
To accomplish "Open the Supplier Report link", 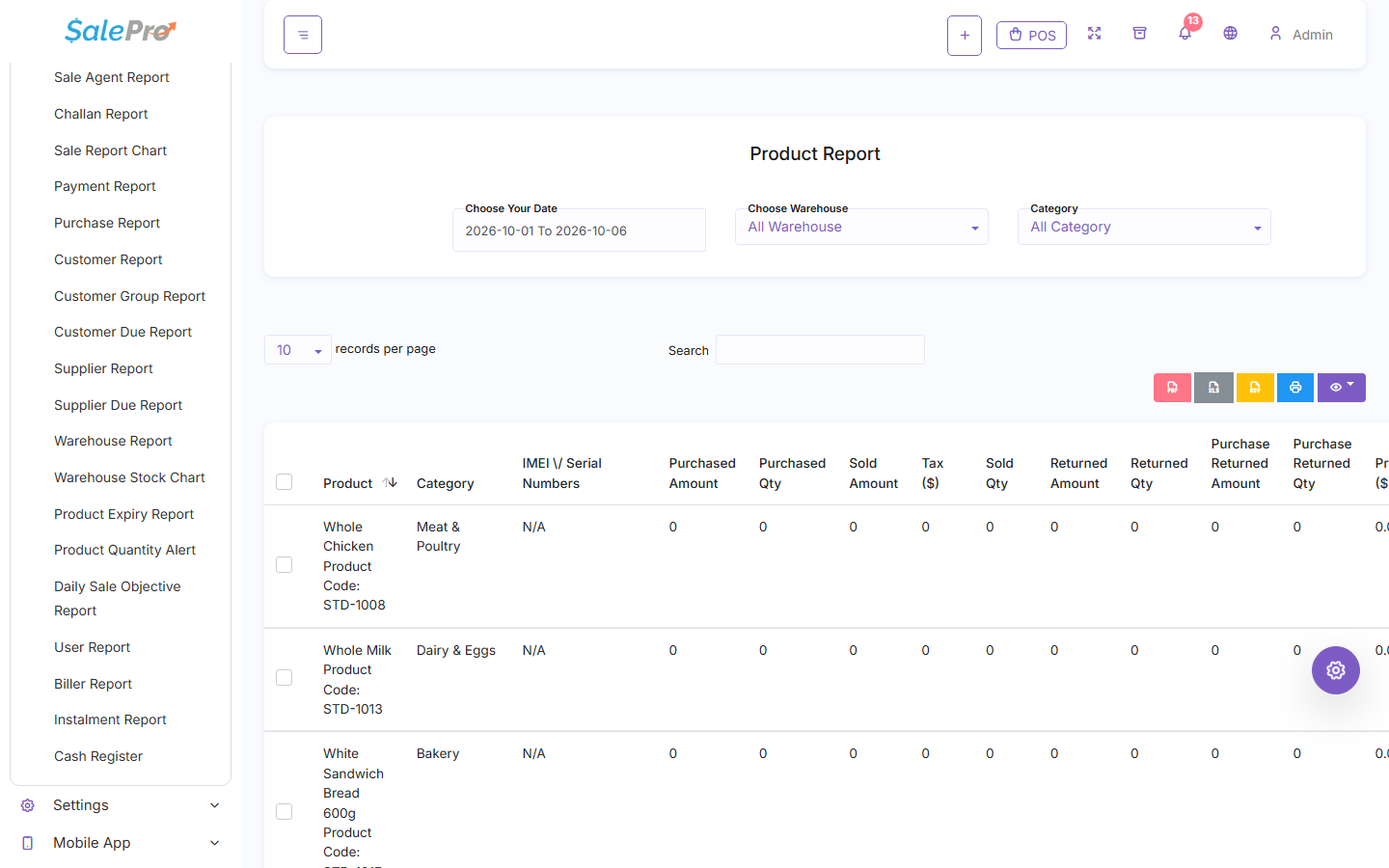I will click(103, 368).
